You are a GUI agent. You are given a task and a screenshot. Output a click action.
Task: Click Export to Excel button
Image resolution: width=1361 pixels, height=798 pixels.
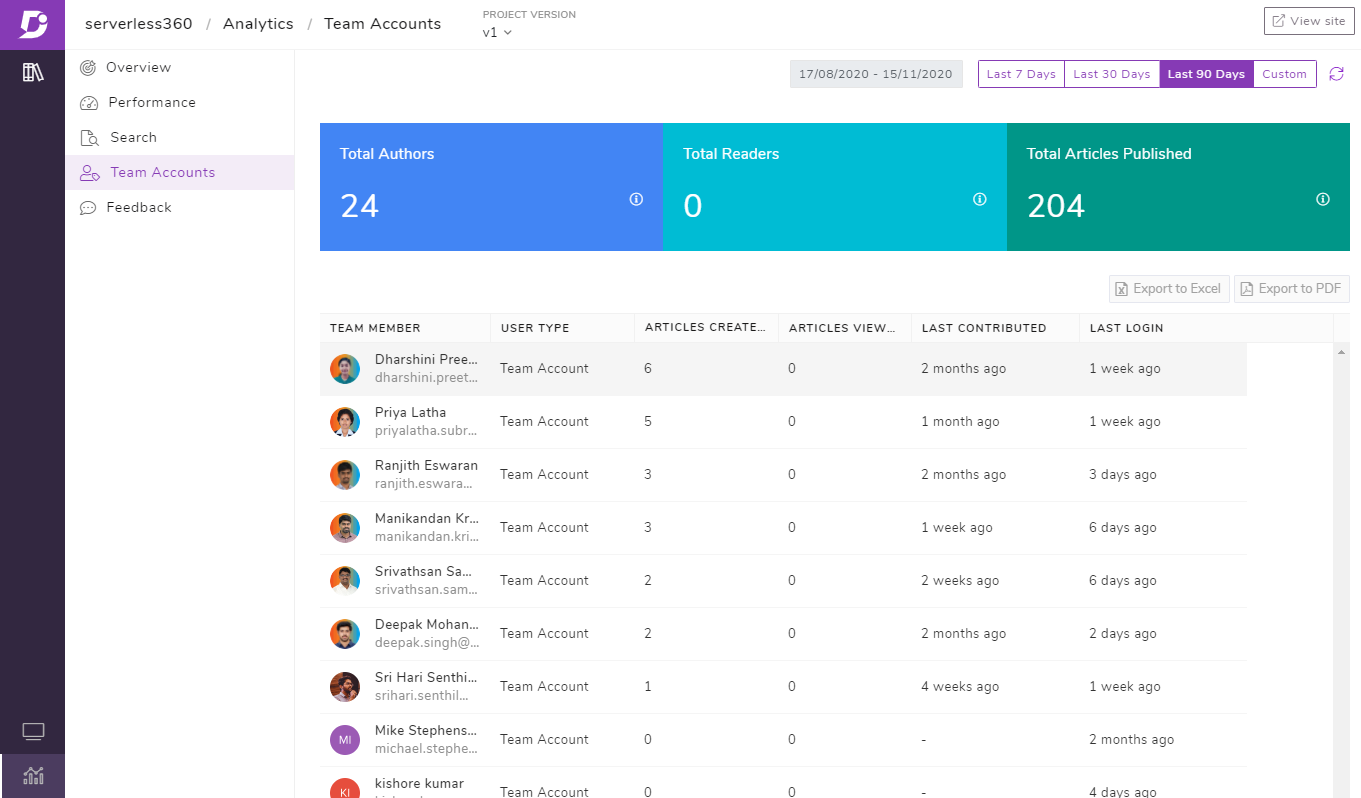[x=1169, y=289]
